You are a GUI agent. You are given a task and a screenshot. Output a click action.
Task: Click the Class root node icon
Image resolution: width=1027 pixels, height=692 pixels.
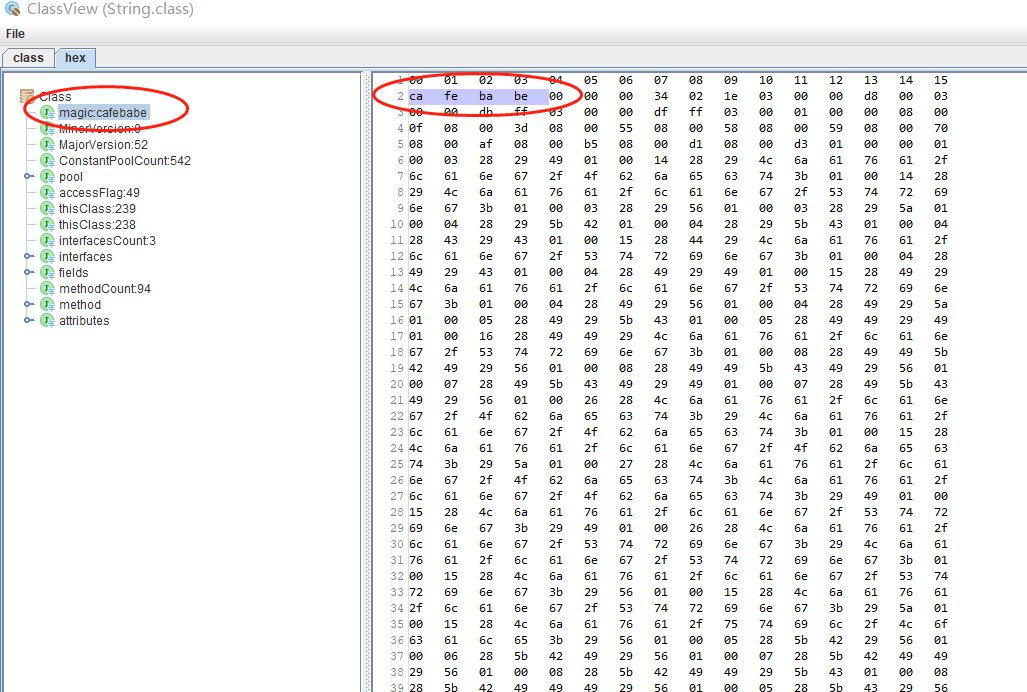tap(27, 97)
